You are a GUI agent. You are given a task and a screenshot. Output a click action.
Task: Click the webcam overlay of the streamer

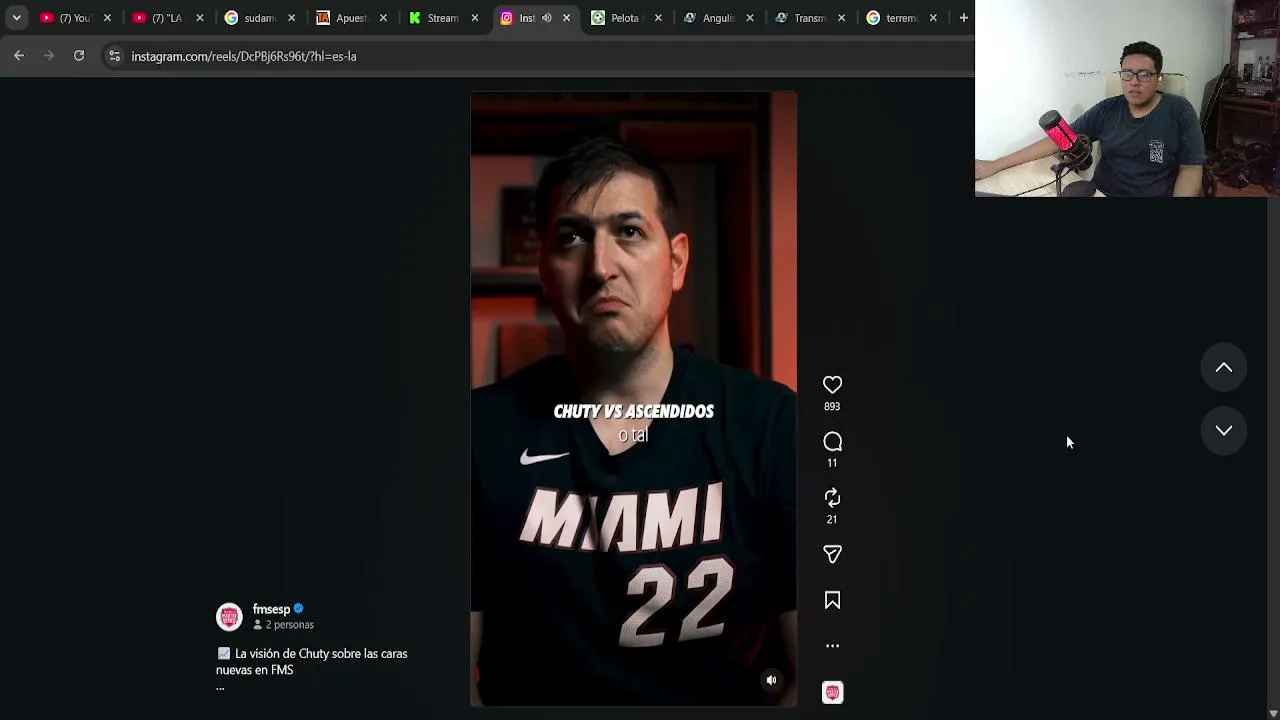pyautogui.click(x=1127, y=98)
